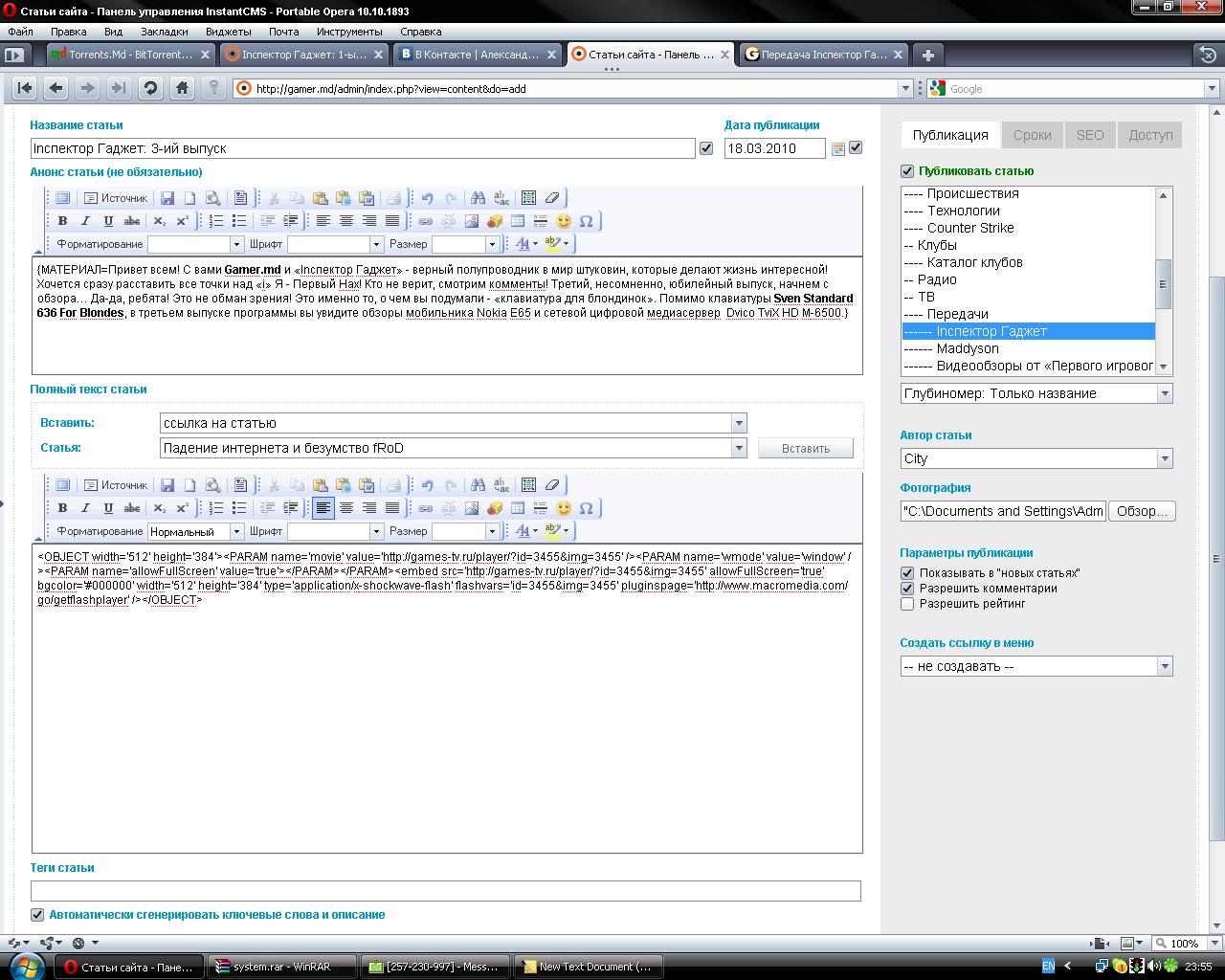Open the Создать ссылку в меню dropdown
This screenshot has width=1225, height=980.
coord(1036,666)
